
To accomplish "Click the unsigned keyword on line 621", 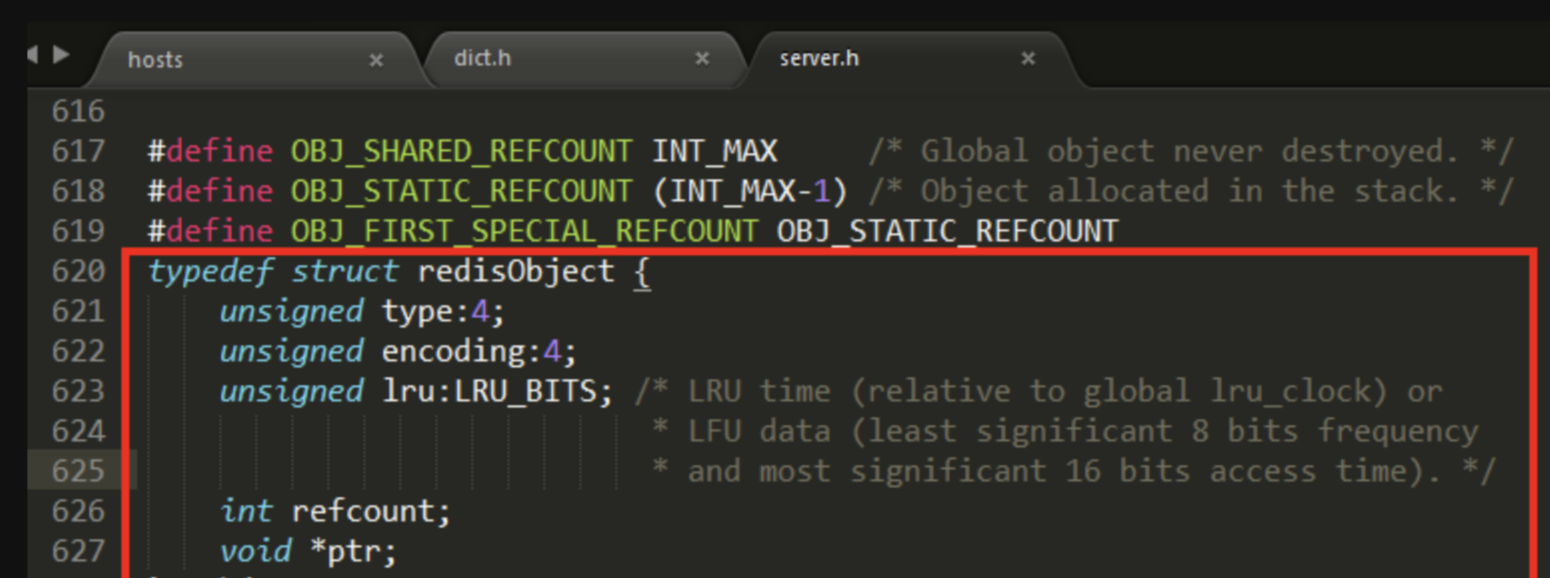I will pyautogui.click(x=291, y=312).
